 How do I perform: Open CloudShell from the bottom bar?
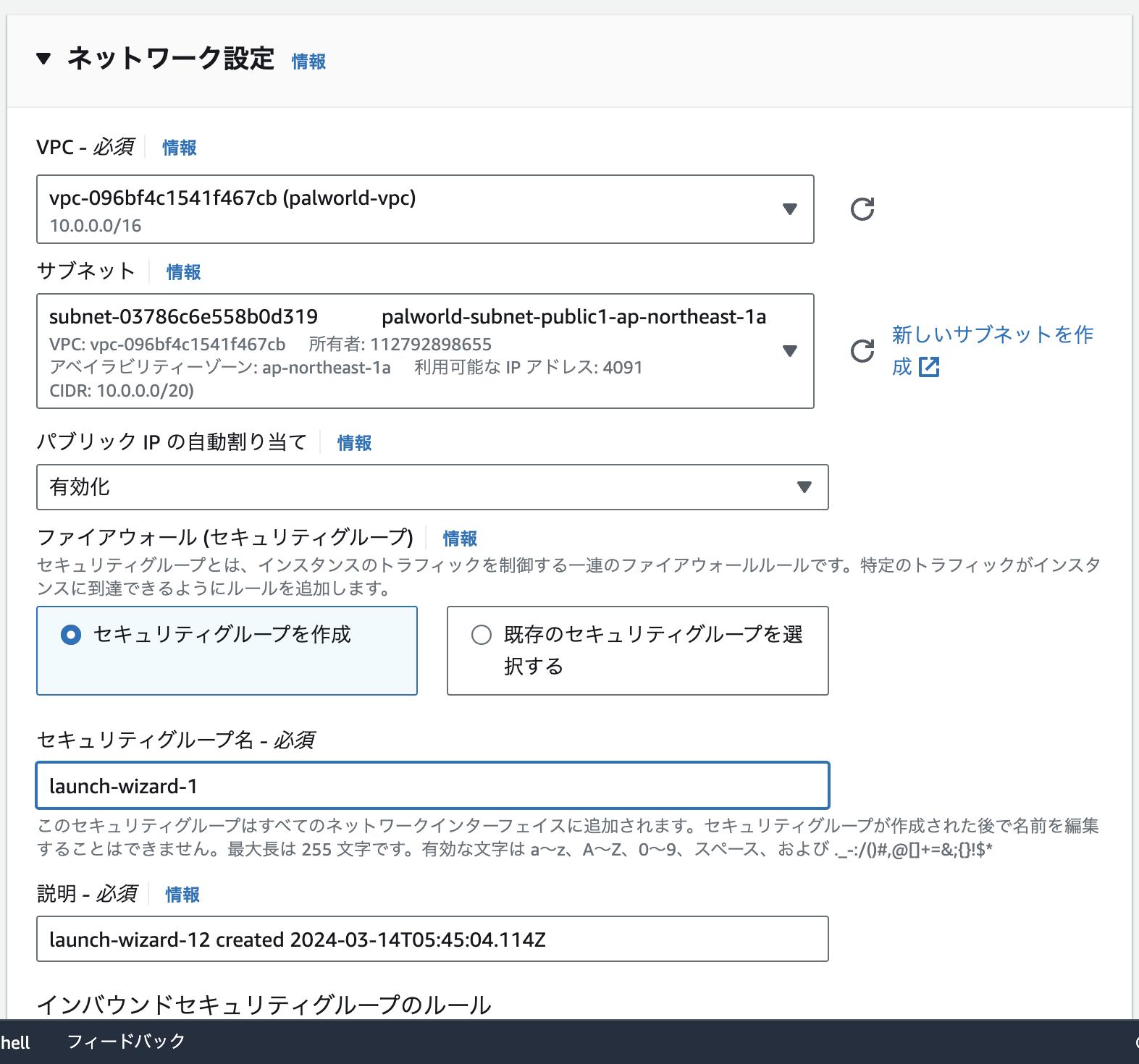pos(14,1042)
